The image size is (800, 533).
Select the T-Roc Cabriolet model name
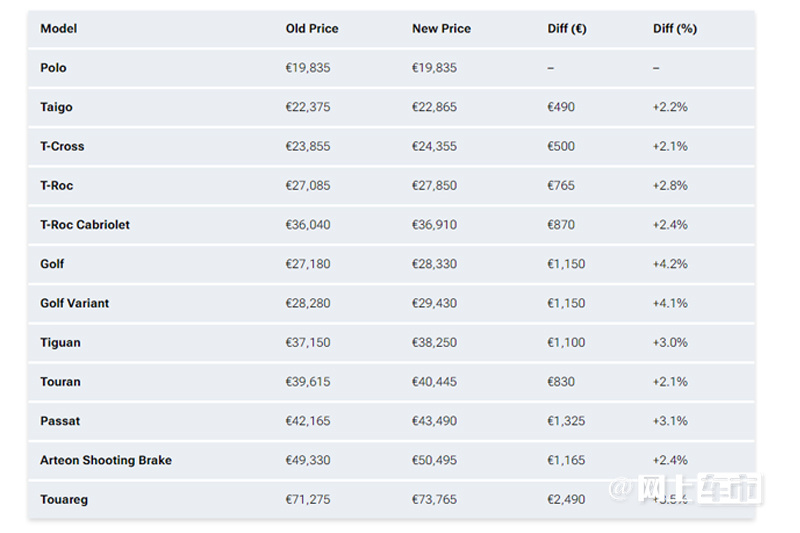(85, 225)
